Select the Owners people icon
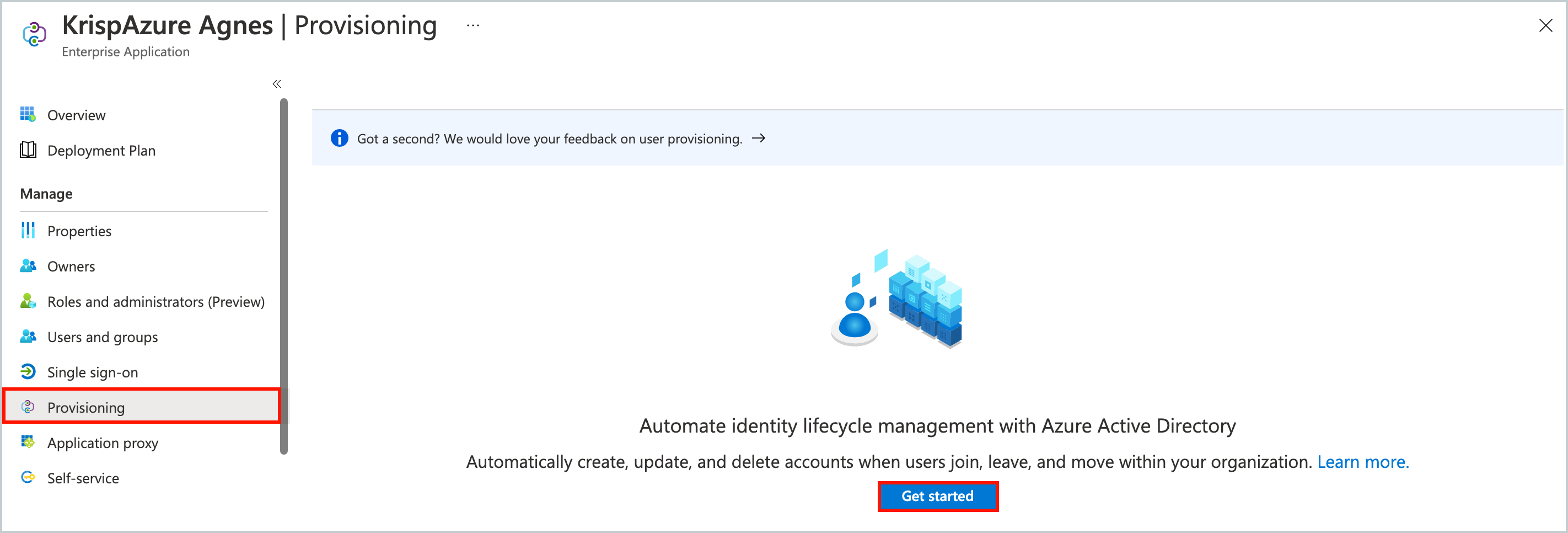Image resolution: width=1568 pixels, height=533 pixels. pyautogui.click(x=28, y=266)
